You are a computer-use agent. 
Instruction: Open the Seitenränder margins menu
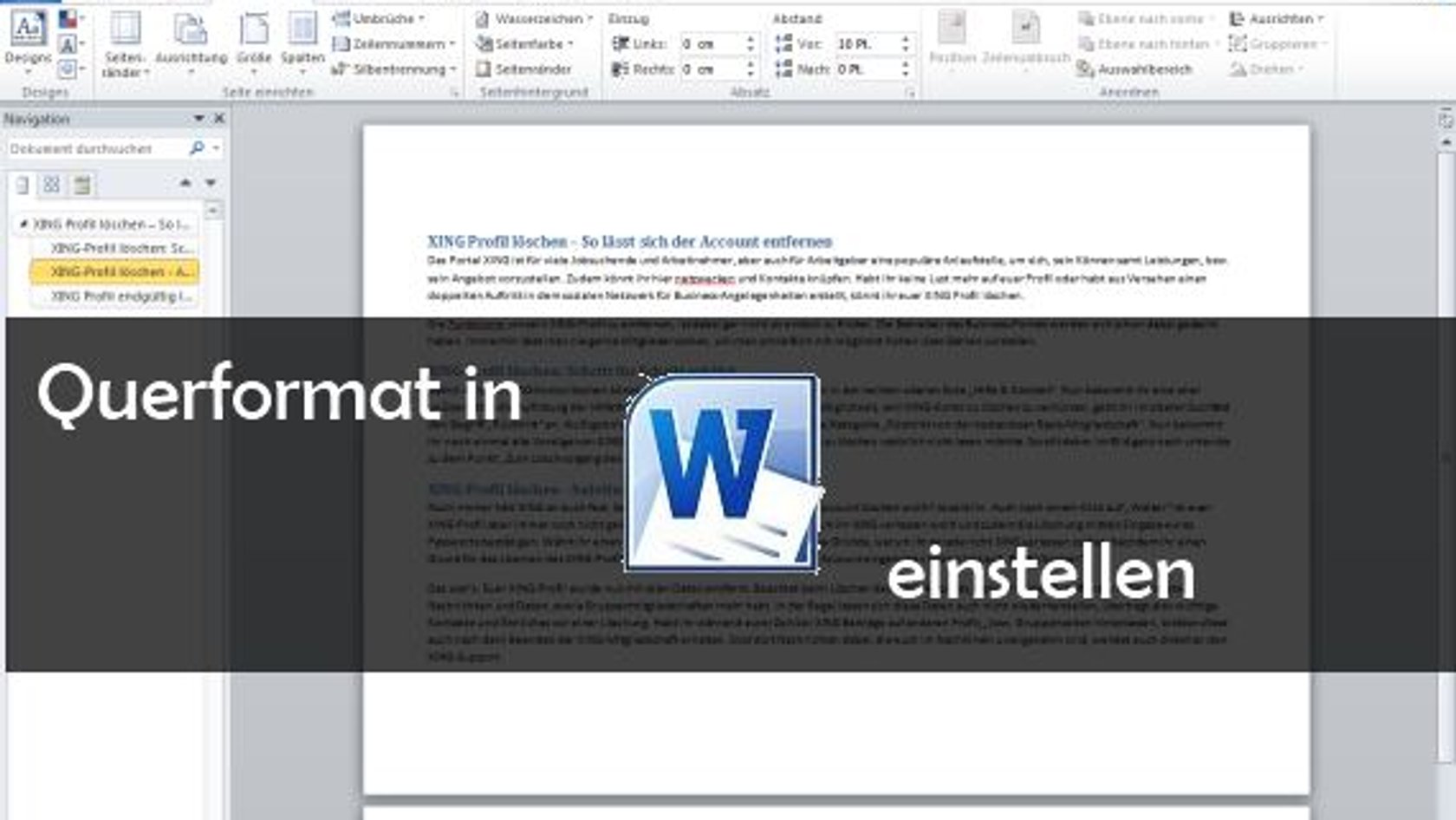pyautogui.click(x=126, y=45)
